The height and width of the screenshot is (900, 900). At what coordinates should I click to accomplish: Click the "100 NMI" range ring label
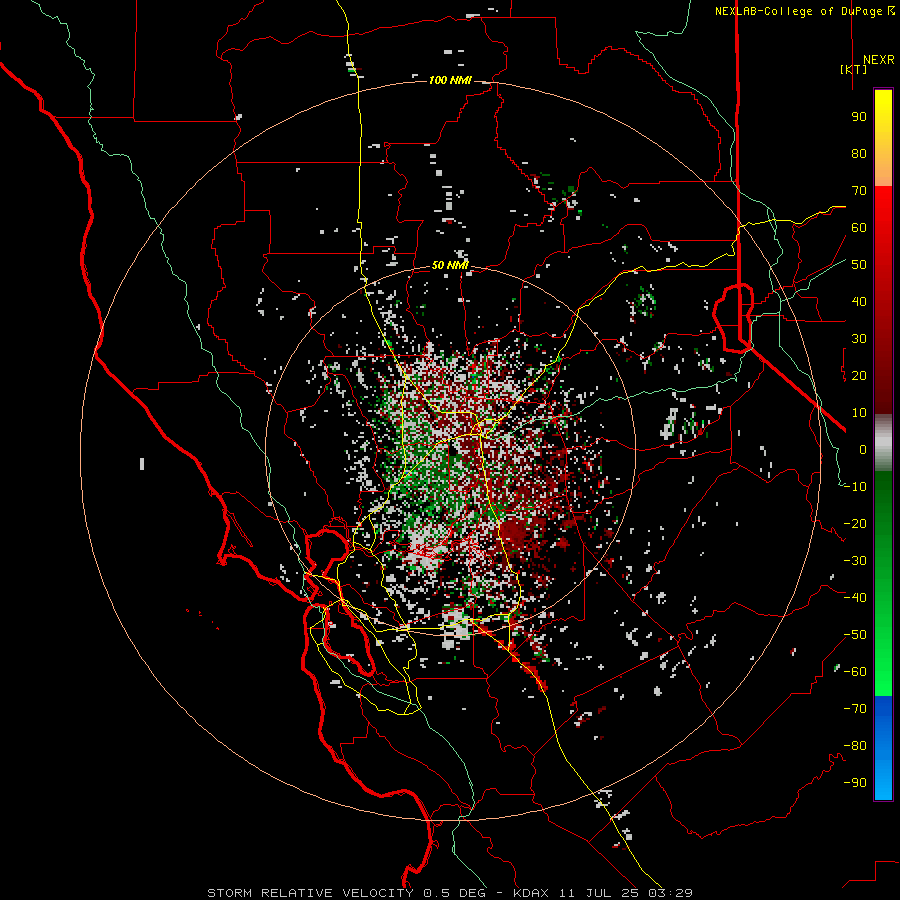point(450,80)
